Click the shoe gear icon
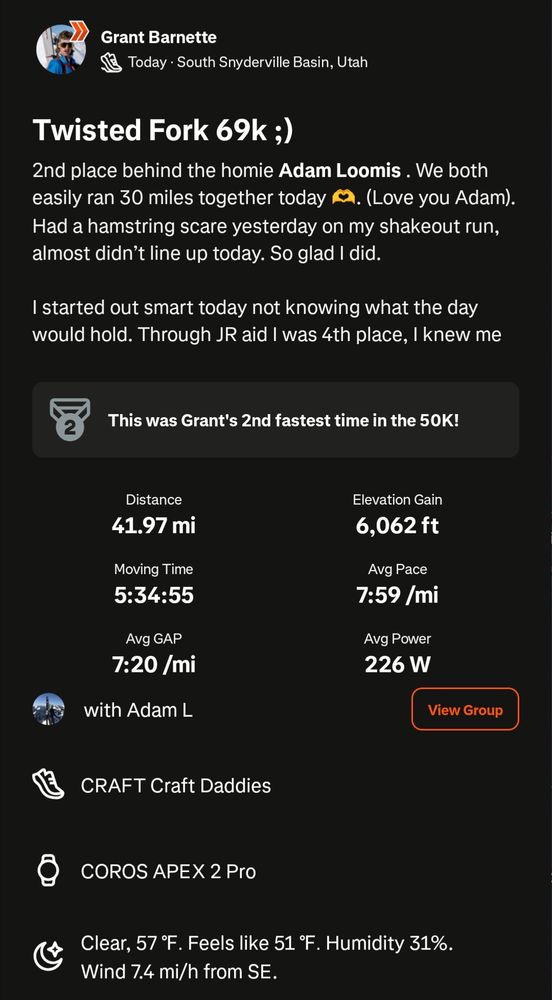Image resolution: width=552 pixels, height=1000 pixels. pyautogui.click(x=48, y=784)
